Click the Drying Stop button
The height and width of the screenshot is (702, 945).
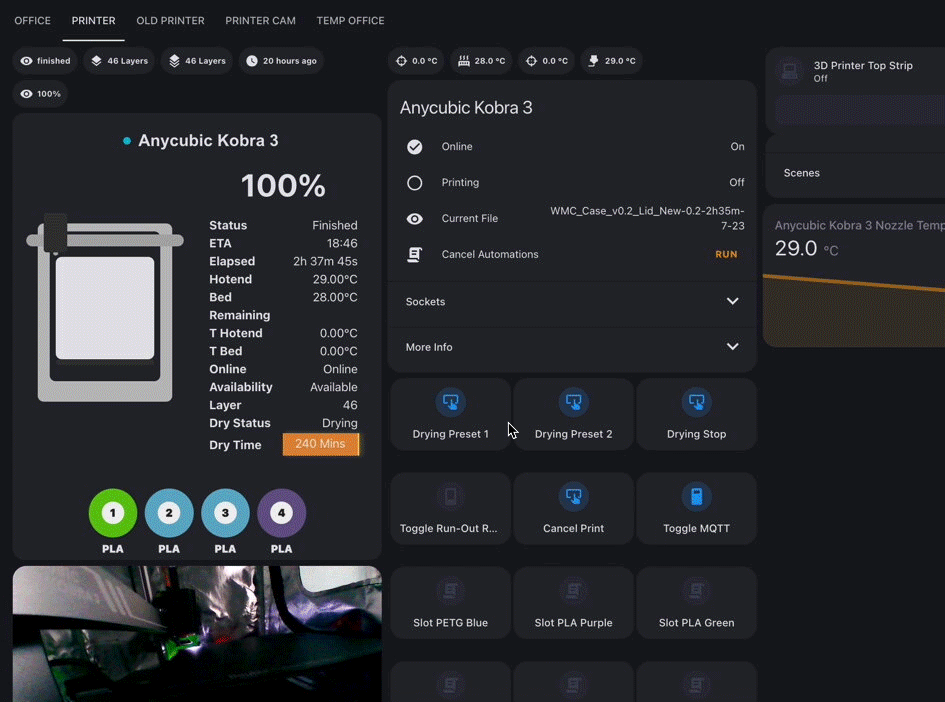(x=697, y=415)
